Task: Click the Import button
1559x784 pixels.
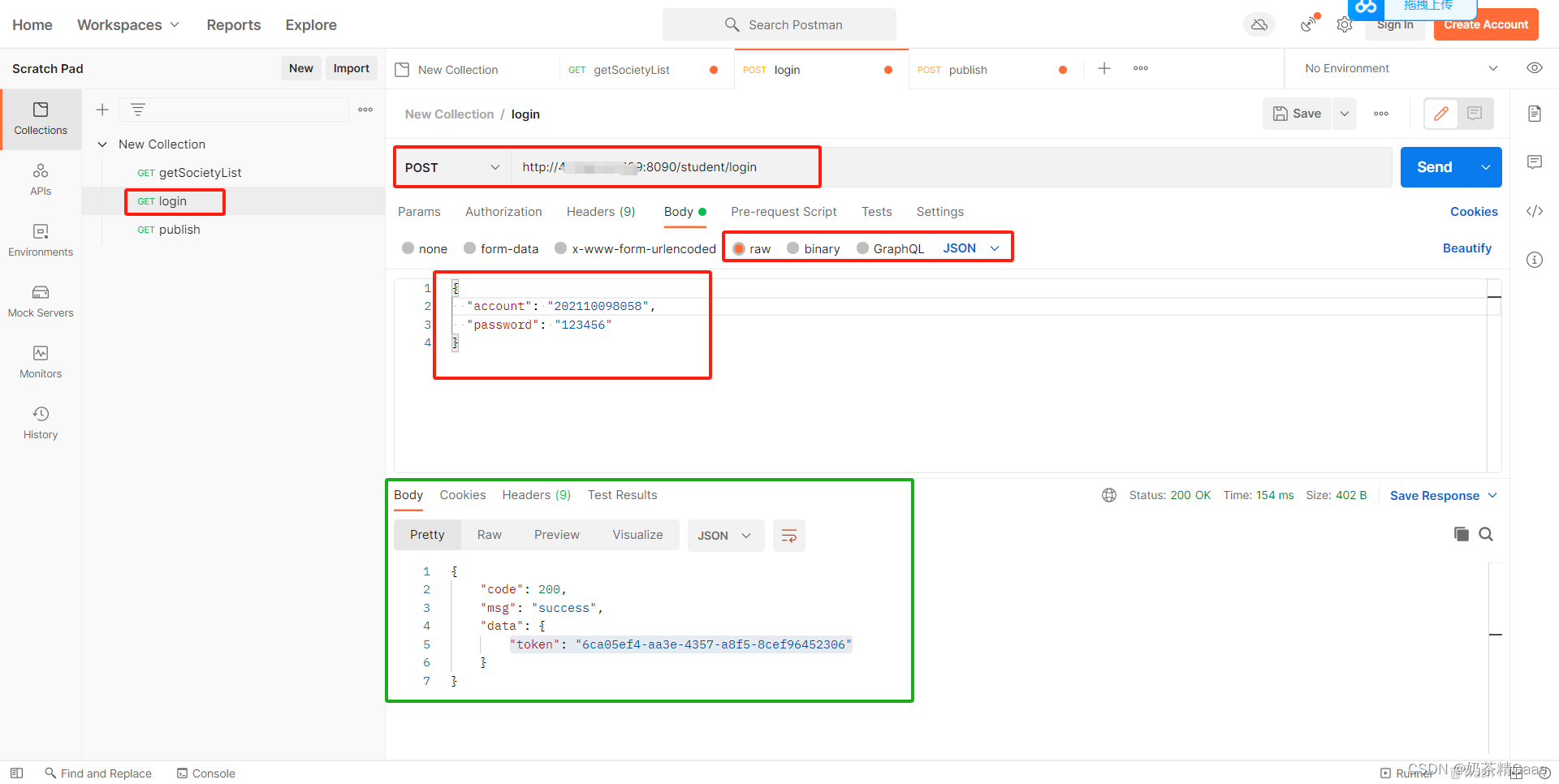Action: point(352,68)
